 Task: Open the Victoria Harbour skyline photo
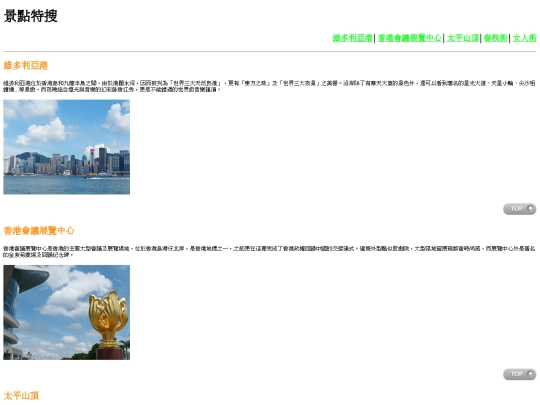point(66,147)
